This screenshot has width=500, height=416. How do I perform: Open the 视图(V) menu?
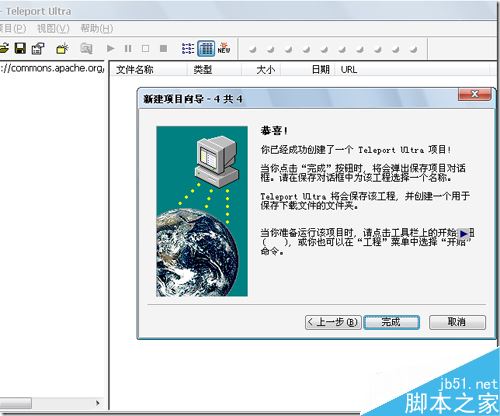click(x=53, y=29)
